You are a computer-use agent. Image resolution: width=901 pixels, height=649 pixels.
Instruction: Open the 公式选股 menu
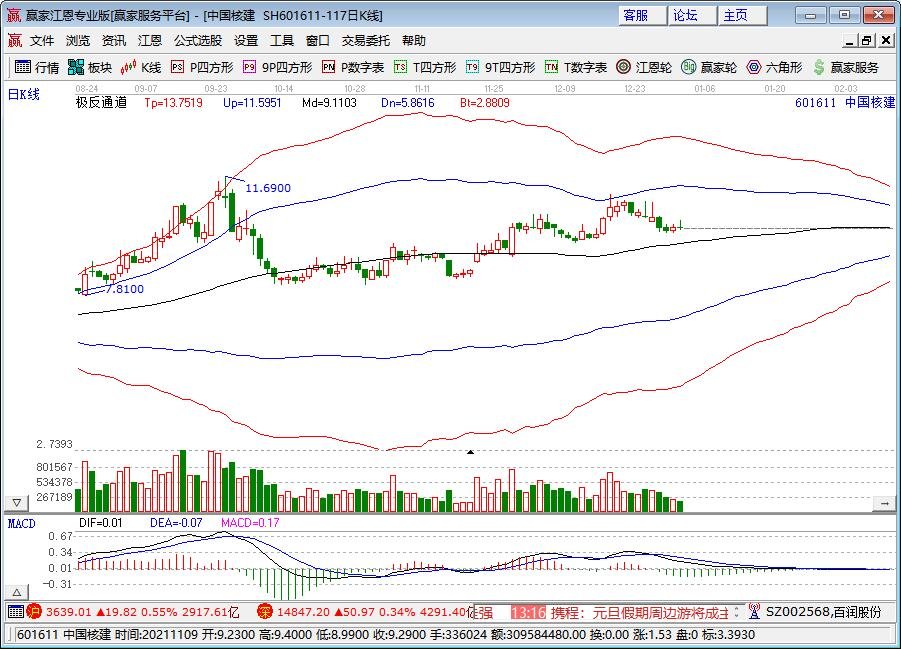pos(198,41)
